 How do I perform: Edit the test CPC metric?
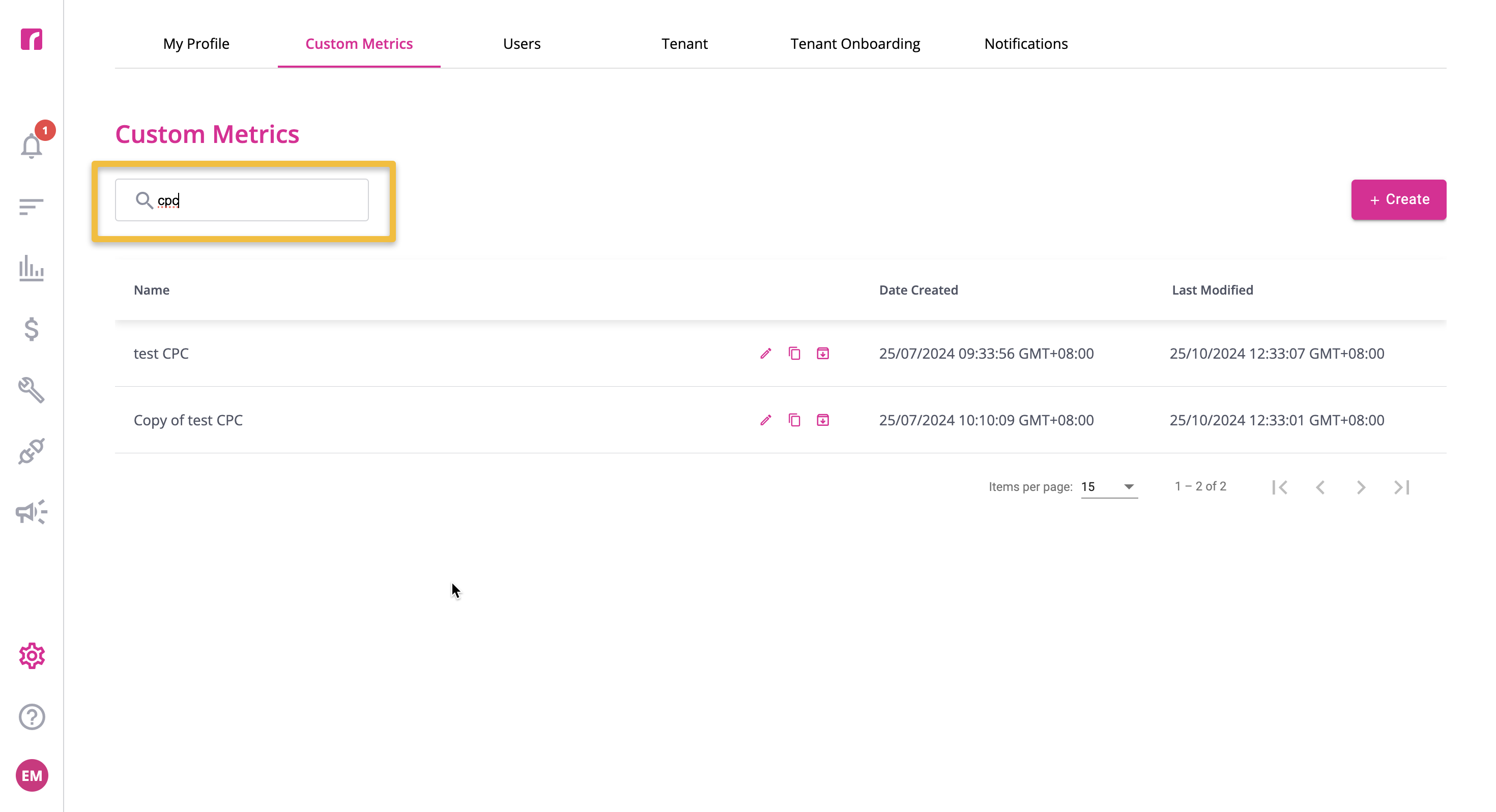pyautogui.click(x=766, y=353)
